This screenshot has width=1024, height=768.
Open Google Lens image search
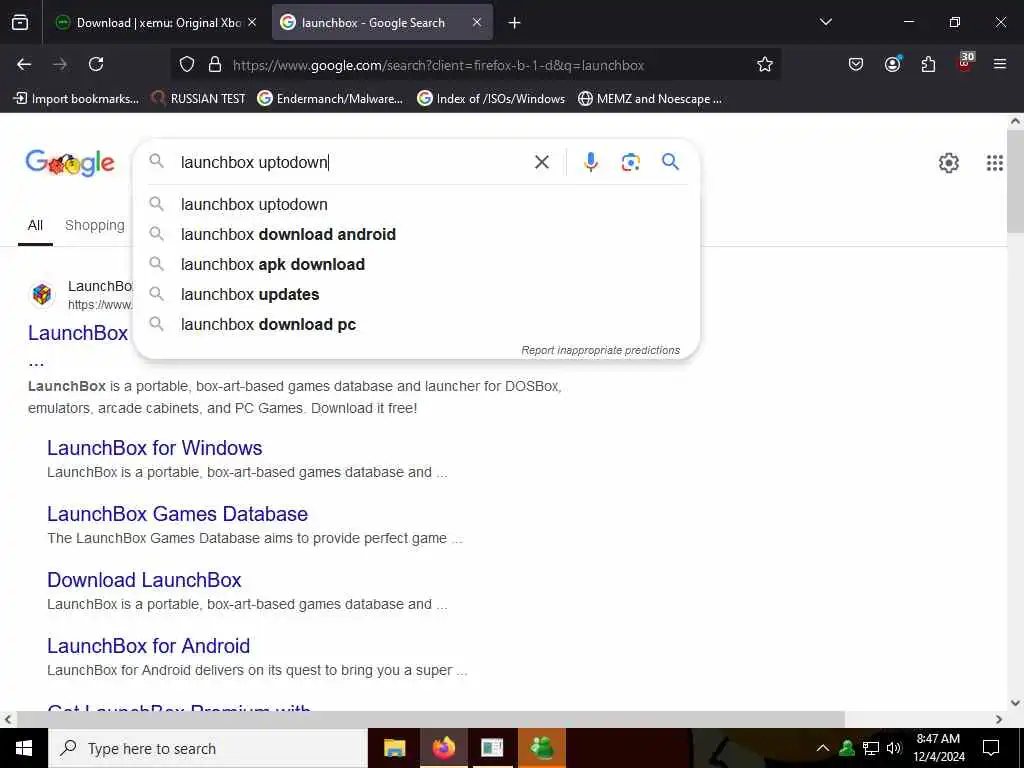point(630,162)
